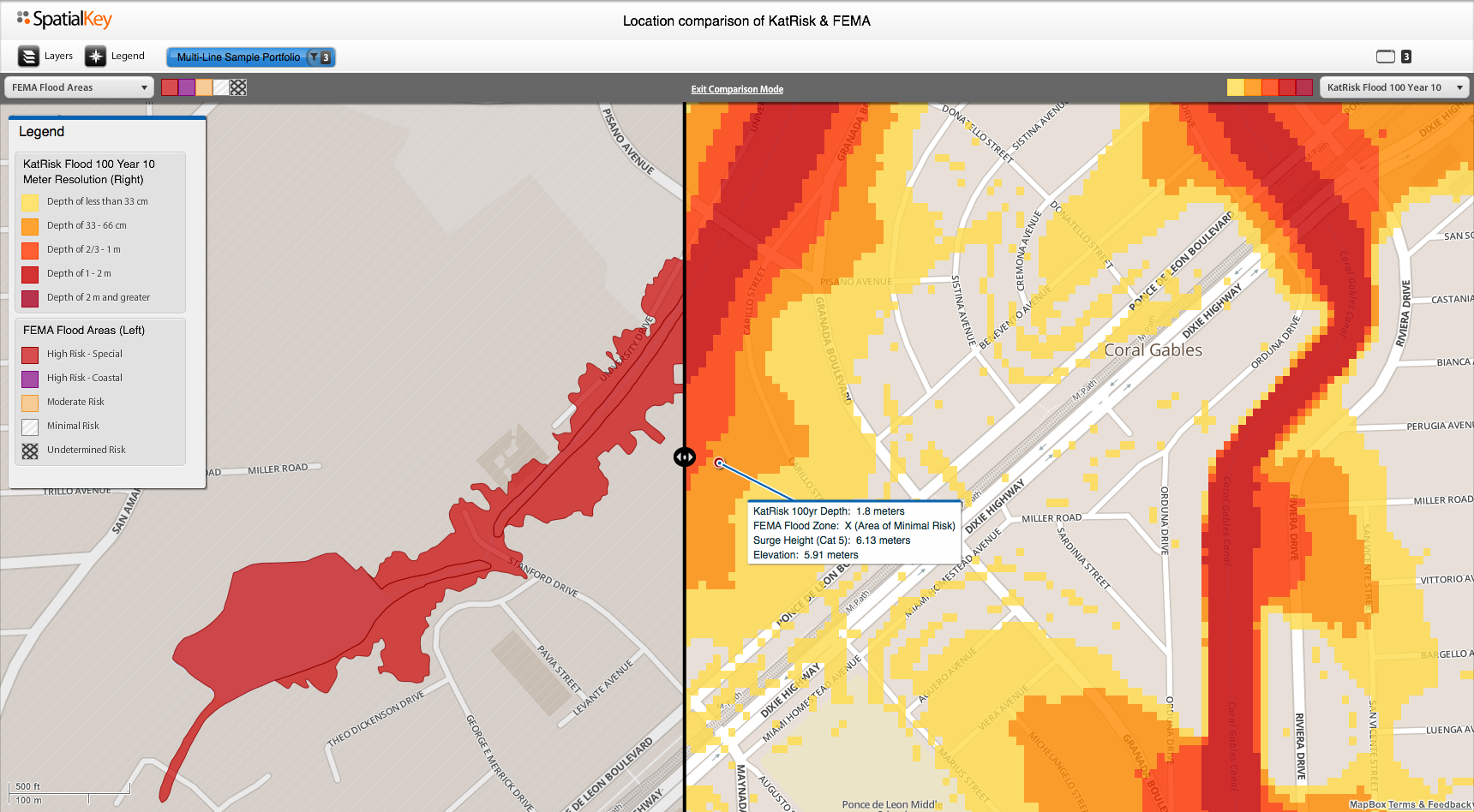Click the yellow swatch beside the KatRisk dropdown
Screen dimensions: 1474x812
click(x=1236, y=87)
